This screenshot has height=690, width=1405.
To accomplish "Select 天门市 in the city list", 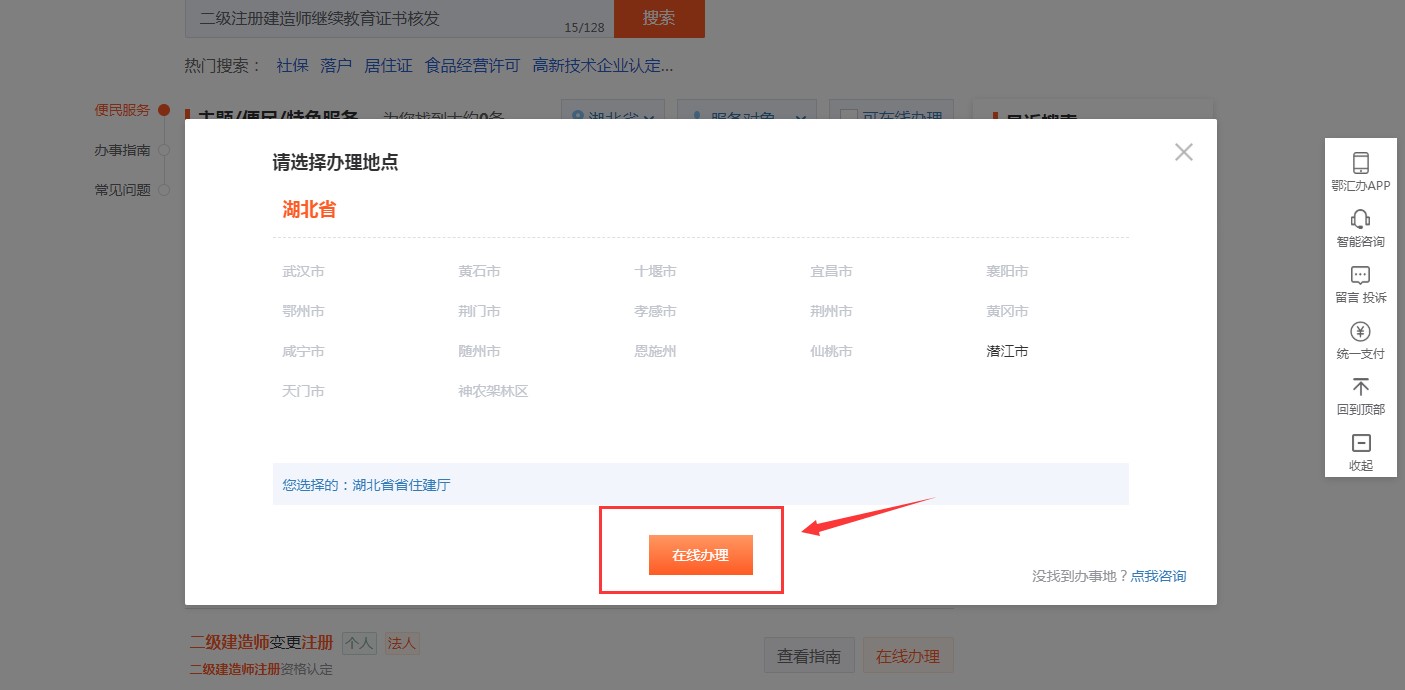I will 303,391.
